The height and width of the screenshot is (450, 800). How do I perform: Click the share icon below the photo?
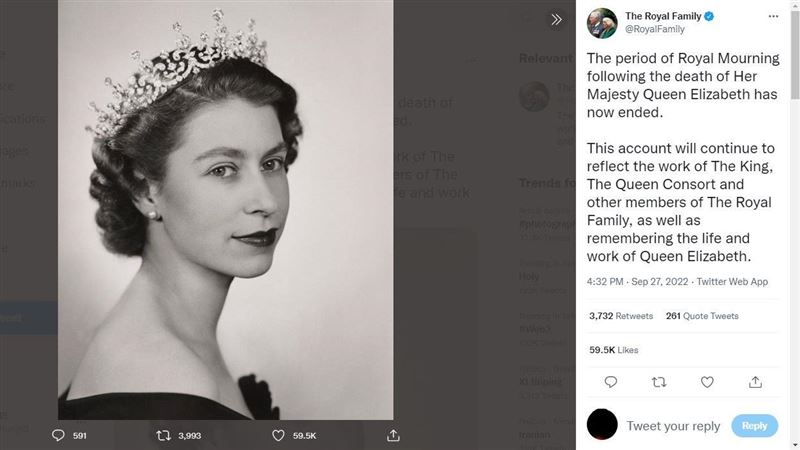393,436
